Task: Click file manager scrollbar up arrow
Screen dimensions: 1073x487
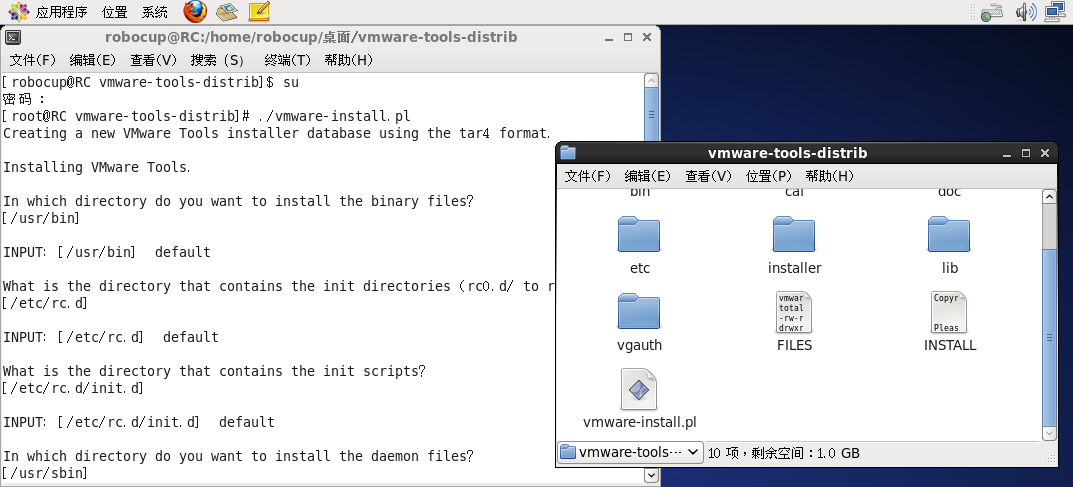Action: click(x=1049, y=197)
